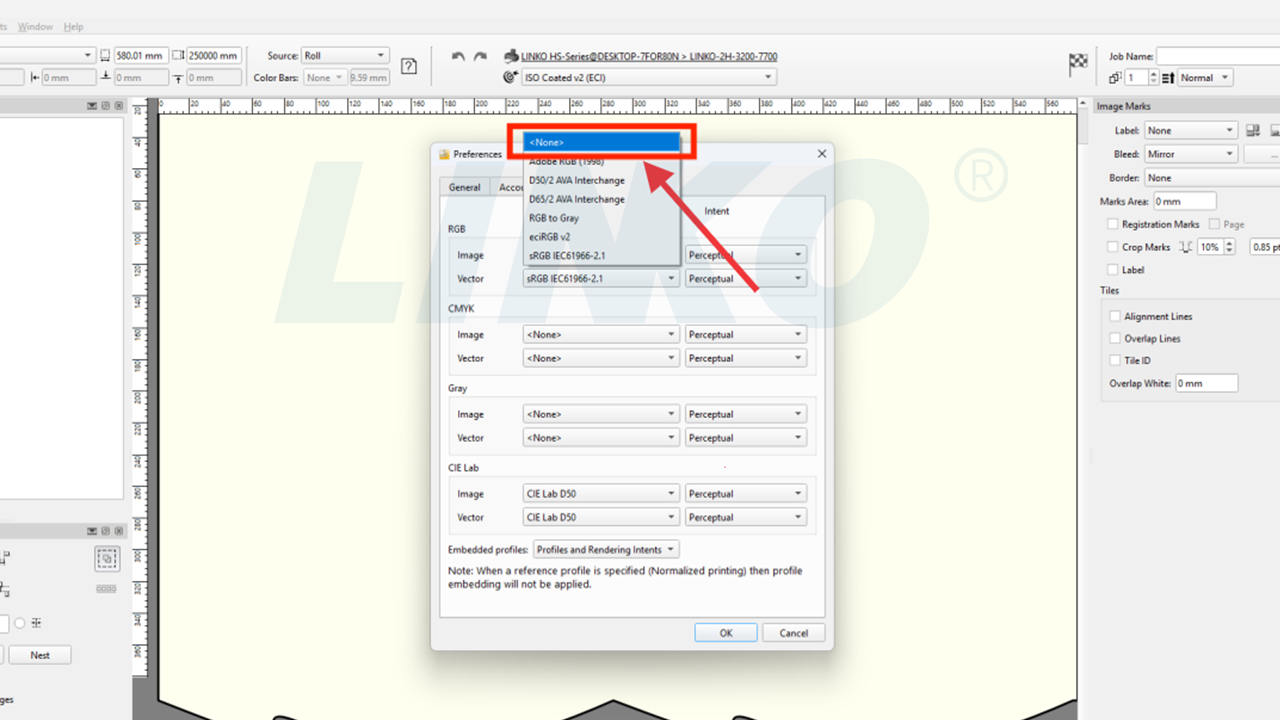This screenshot has height=720, width=1280.
Task: Open the Gray Image profile dropdown
Action: coord(601,414)
